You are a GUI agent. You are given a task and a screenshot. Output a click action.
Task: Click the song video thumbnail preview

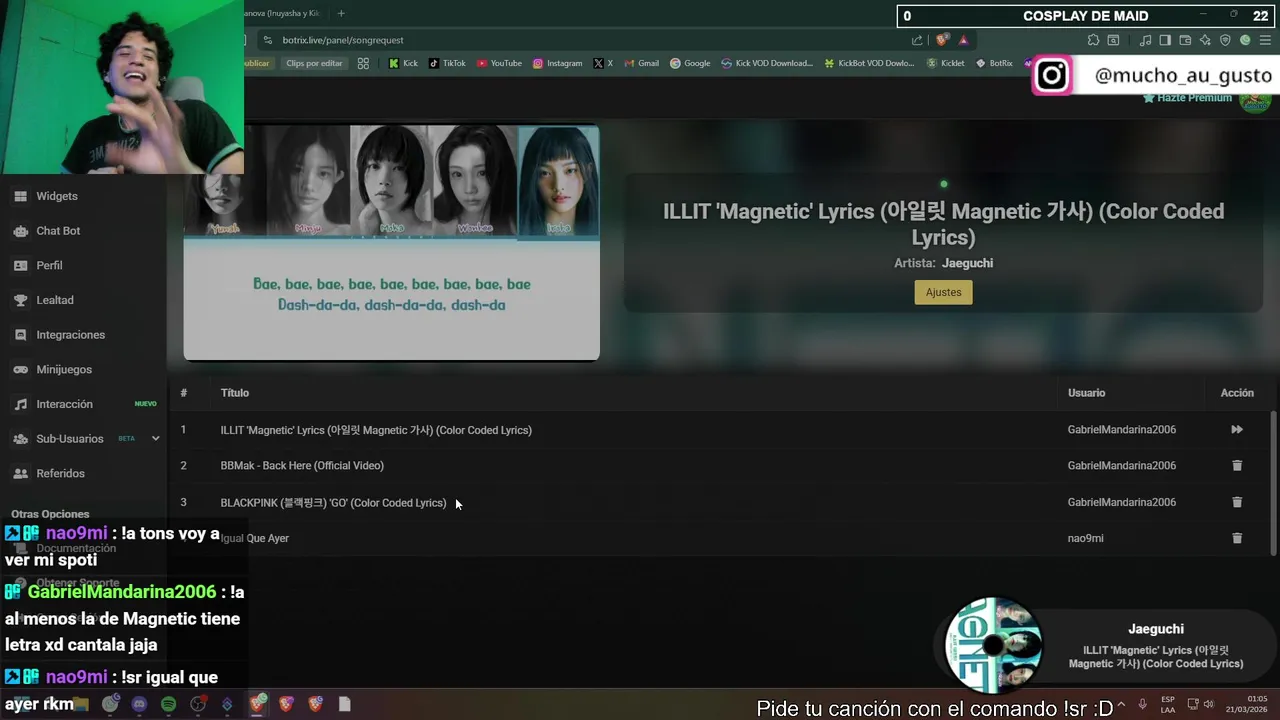[x=392, y=242]
